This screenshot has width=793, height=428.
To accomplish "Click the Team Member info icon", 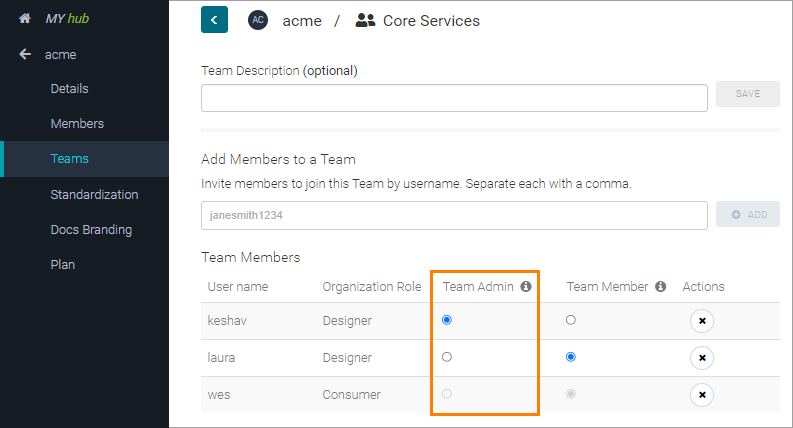I will coord(660,287).
